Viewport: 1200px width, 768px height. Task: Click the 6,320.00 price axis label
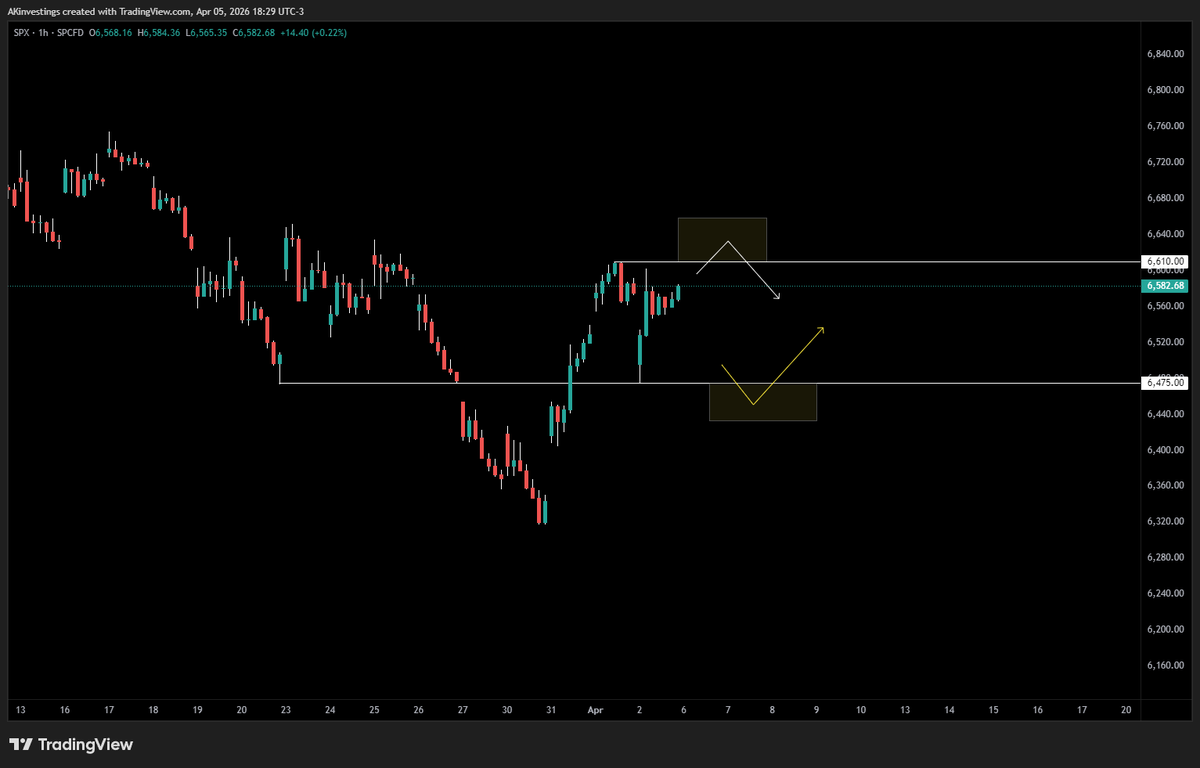[x=1165, y=522]
